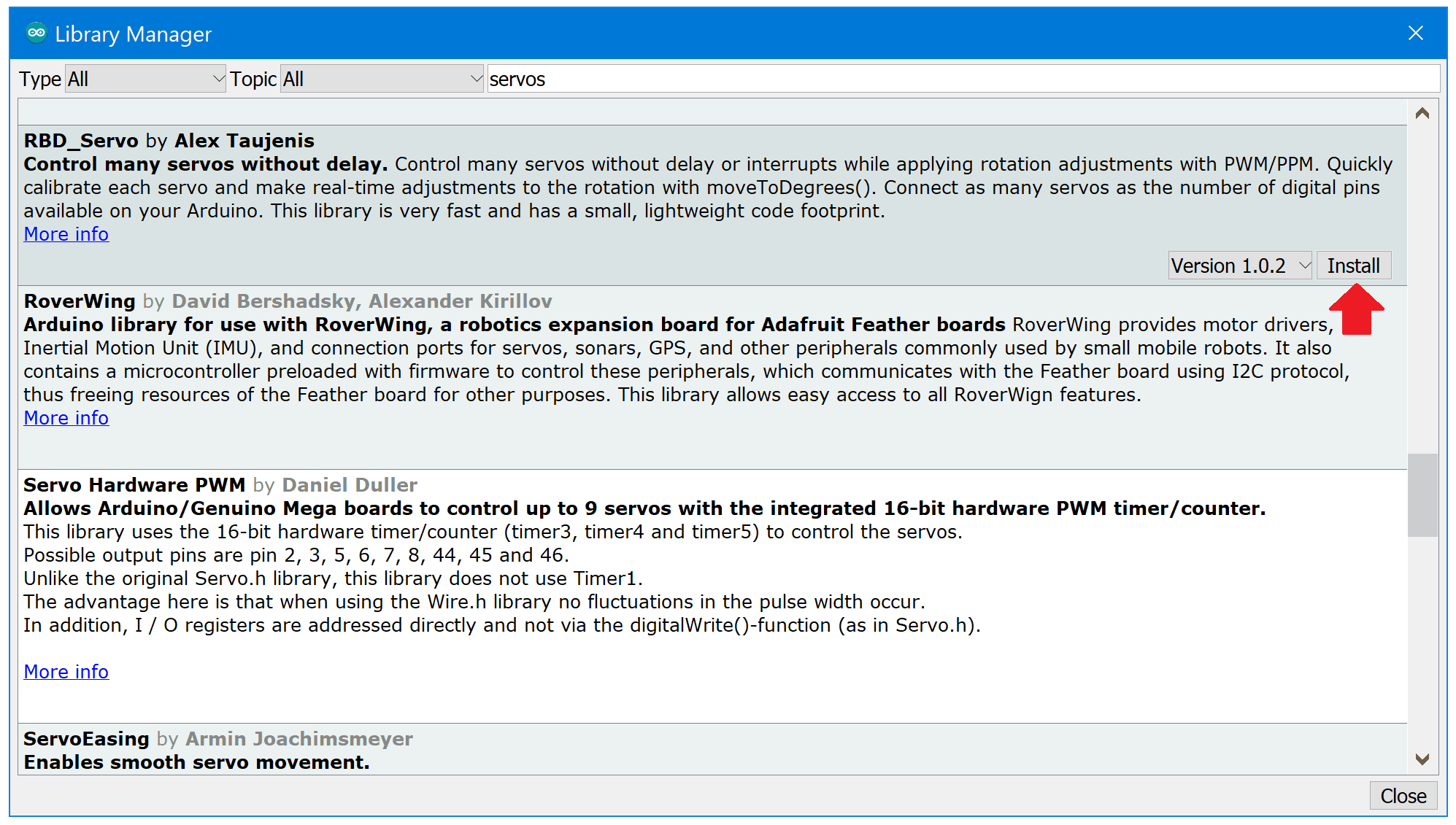Click the Topic dropdown chevron arrow

476,79
